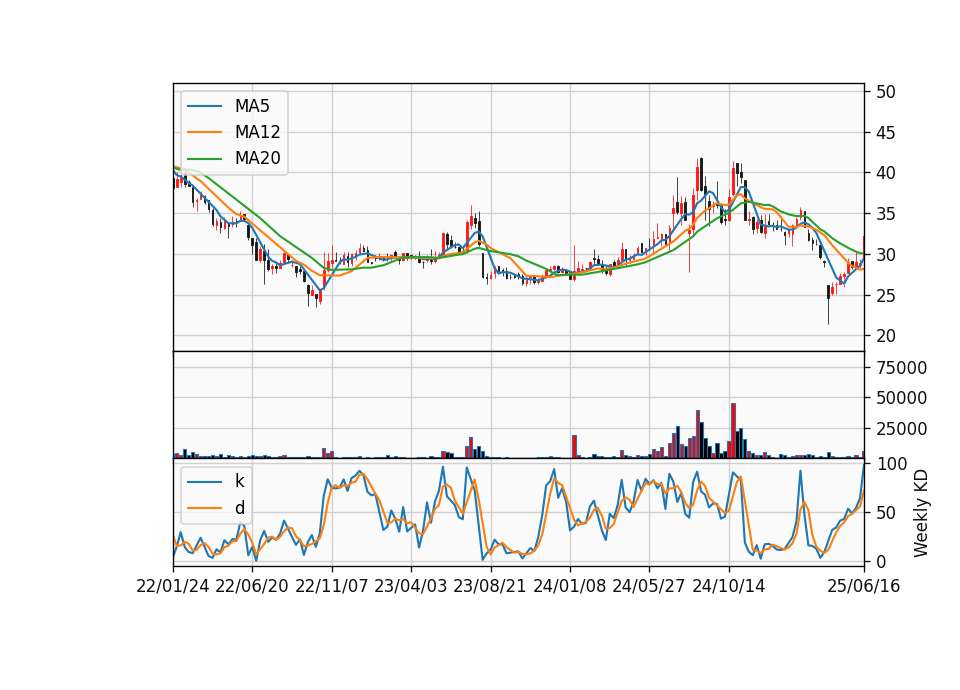Click the MA12 legend entry
This screenshot has height=690, width=960.
234,132
